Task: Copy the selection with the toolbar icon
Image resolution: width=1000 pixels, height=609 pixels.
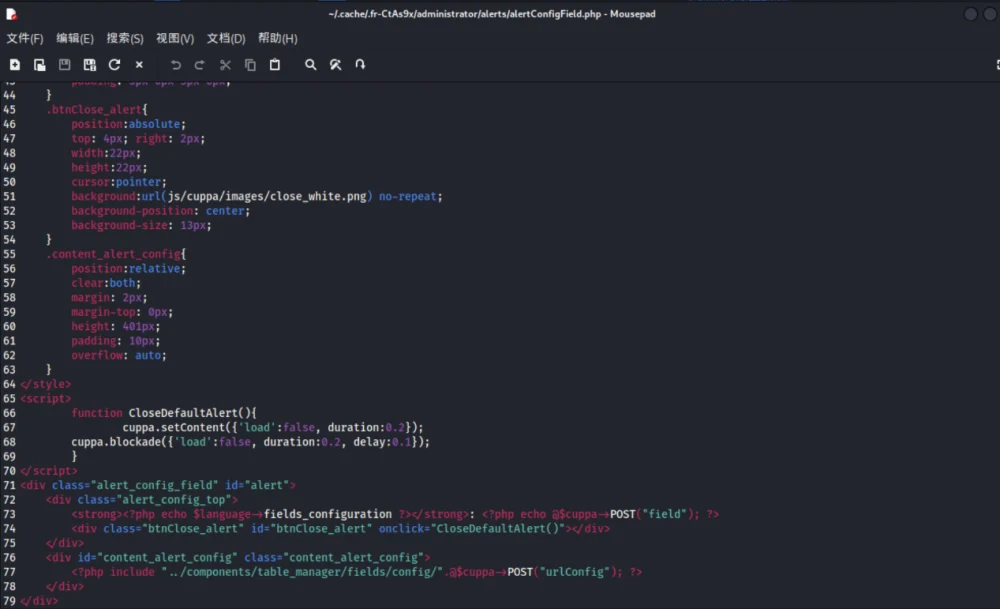Action: point(250,64)
